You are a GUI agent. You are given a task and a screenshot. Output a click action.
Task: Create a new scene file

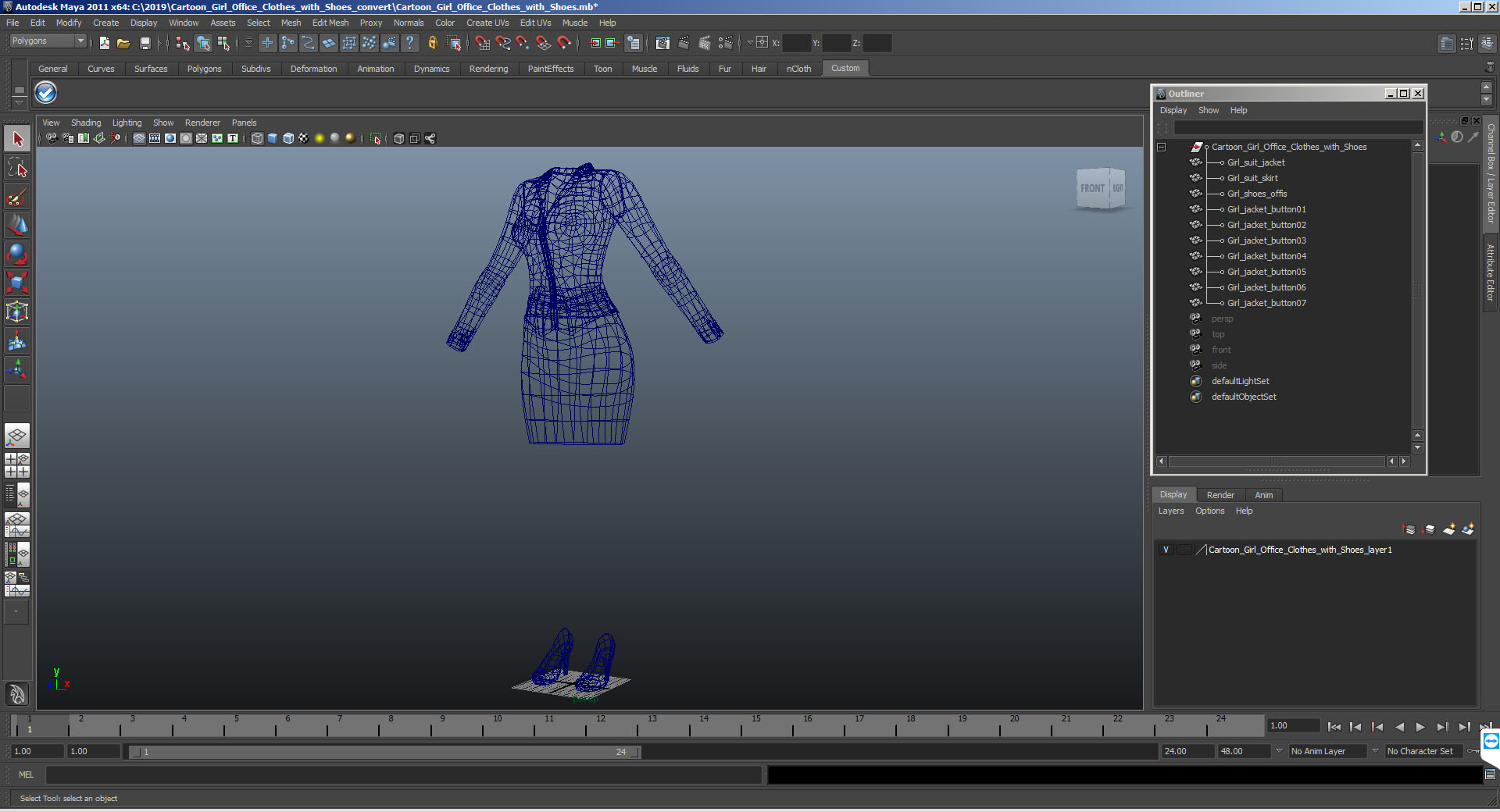pos(104,43)
